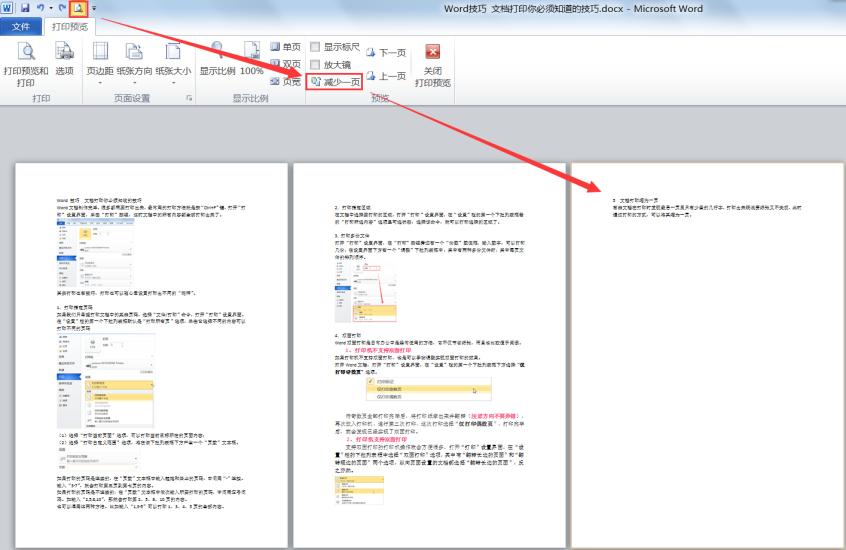Open the 文件 (File) tab
846x550 pixels.
[x=20, y=26]
